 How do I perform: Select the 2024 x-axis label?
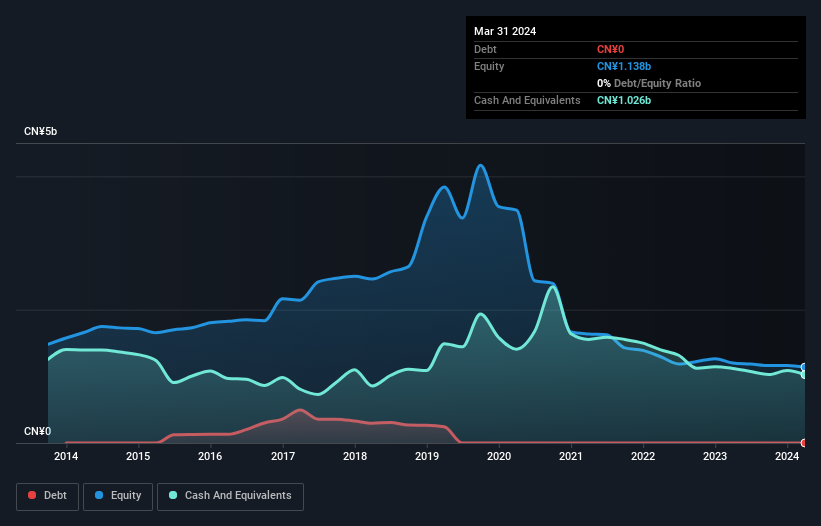click(x=787, y=456)
